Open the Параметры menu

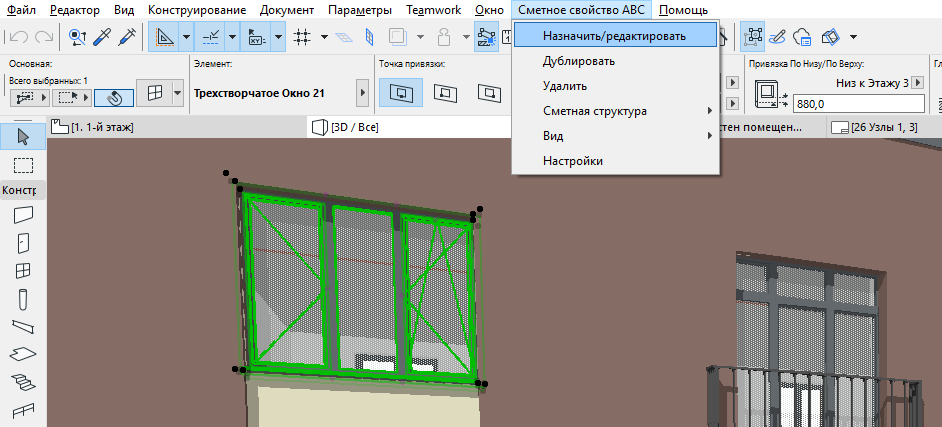tap(360, 10)
